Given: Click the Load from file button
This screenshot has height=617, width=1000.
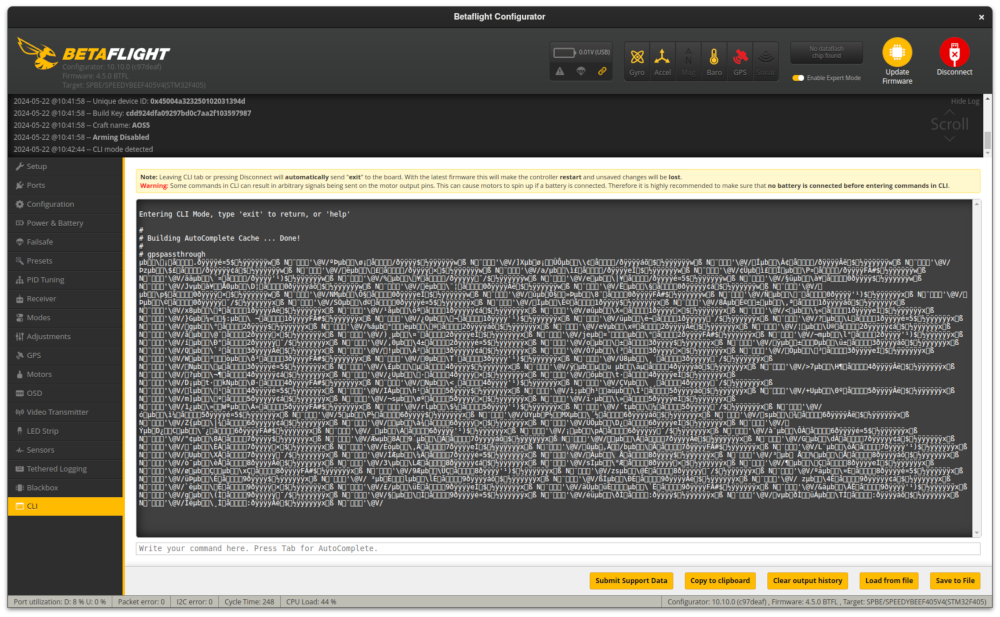Looking at the screenshot, I should point(888,581).
